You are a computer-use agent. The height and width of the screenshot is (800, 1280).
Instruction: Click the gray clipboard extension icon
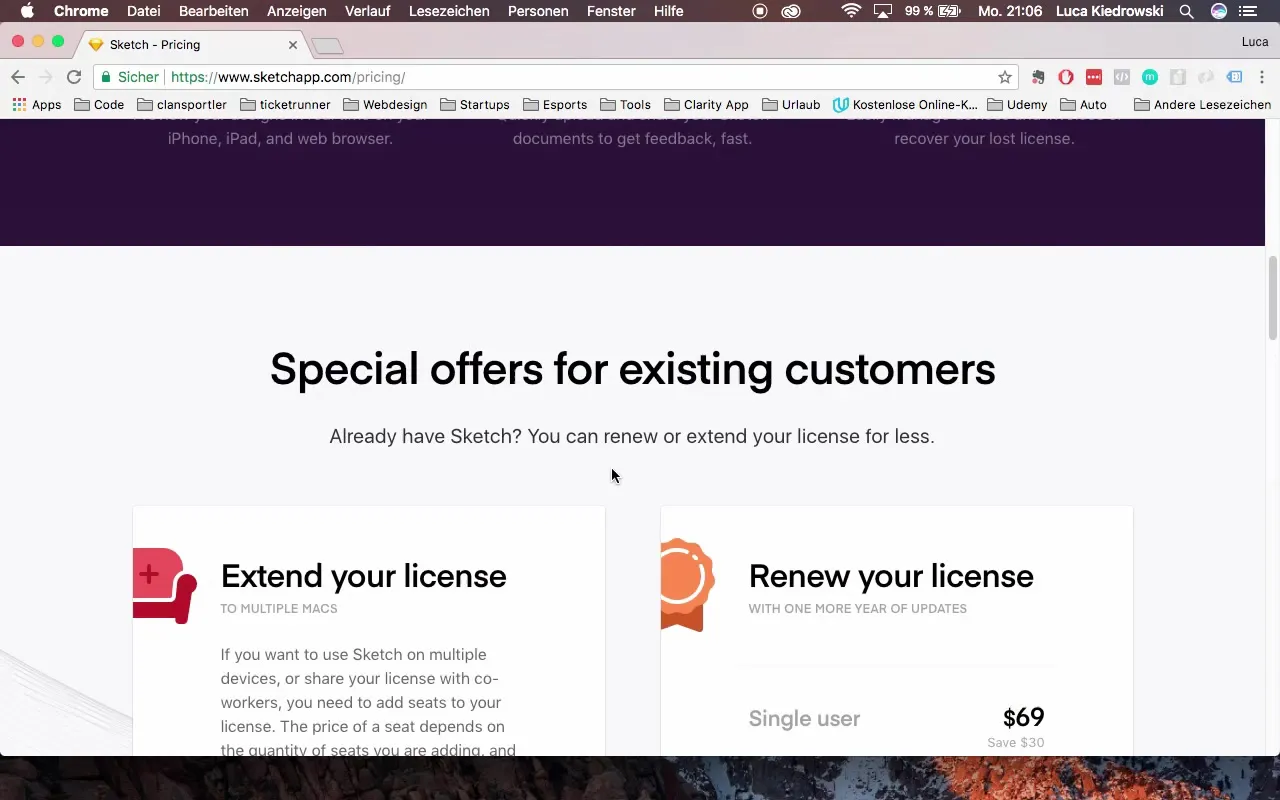point(1178,77)
